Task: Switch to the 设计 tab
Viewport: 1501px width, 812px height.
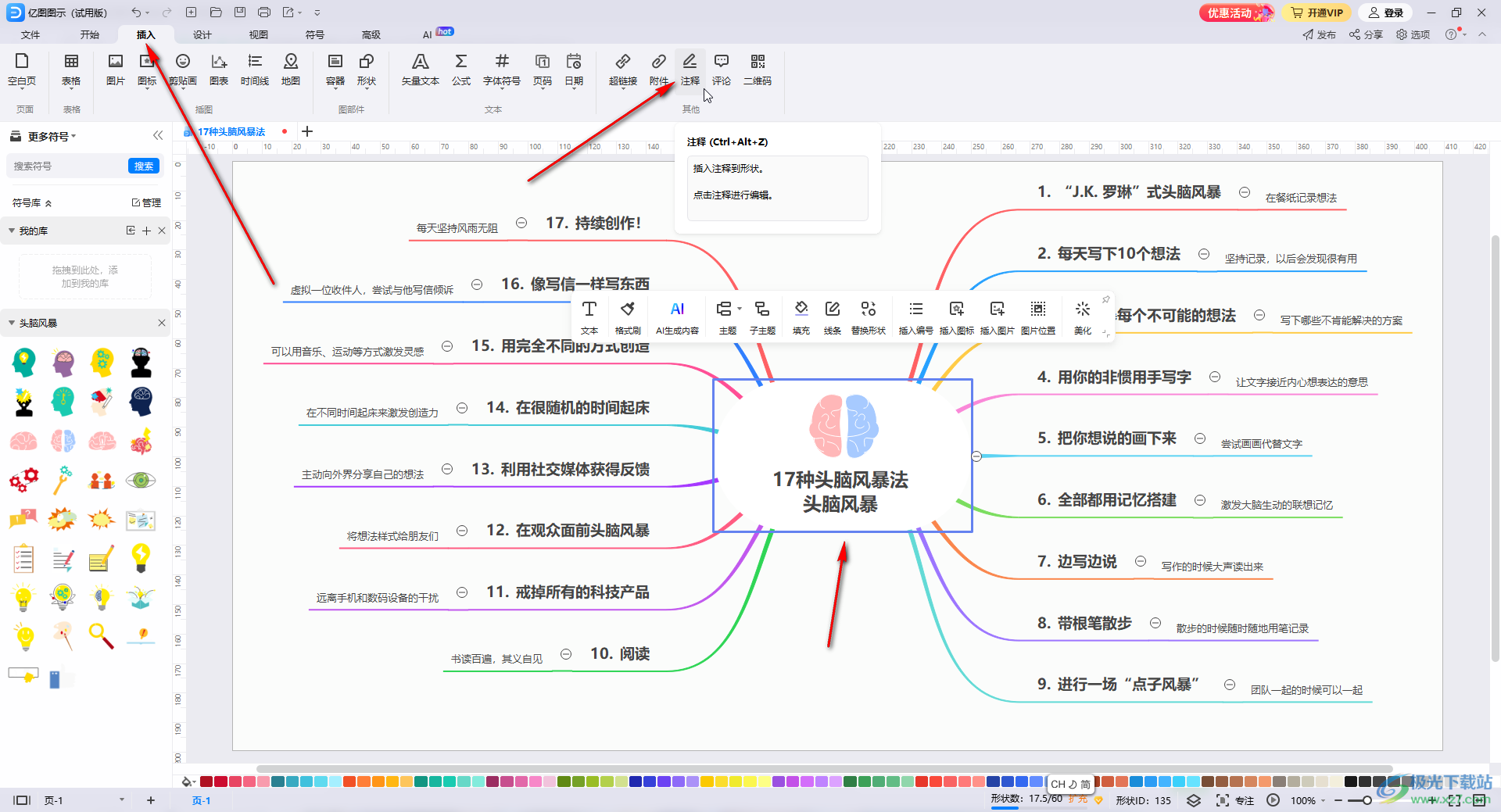Action: pos(202,34)
